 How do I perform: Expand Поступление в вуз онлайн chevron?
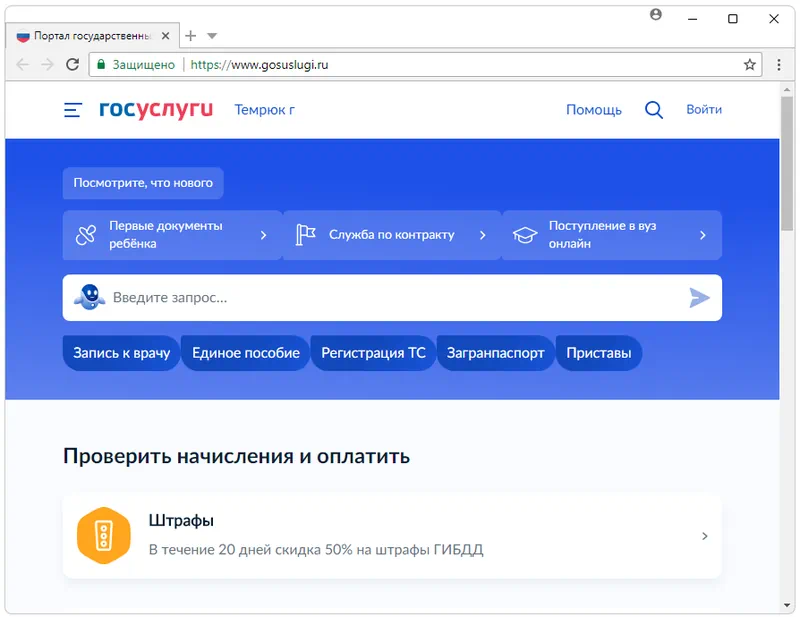(703, 235)
